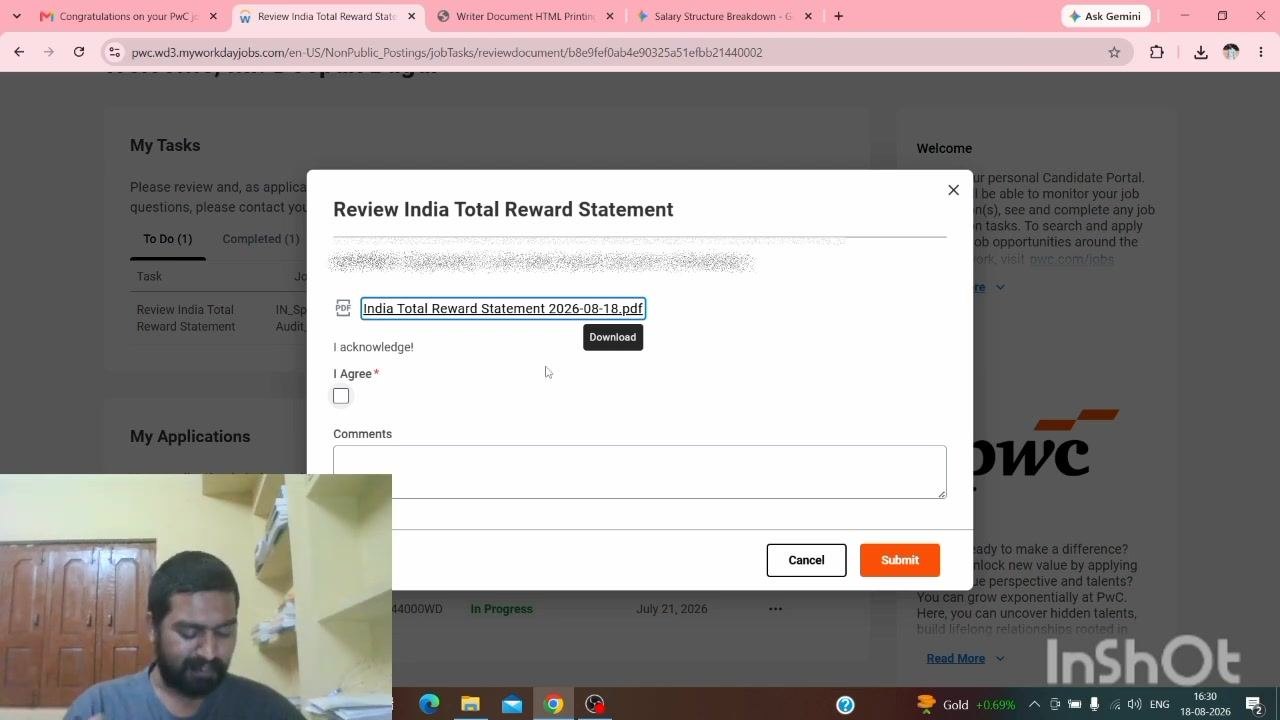The height and width of the screenshot is (720, 1280).
Task: Open the Chrome three-dot menu
Action: tap(1262, 52)
